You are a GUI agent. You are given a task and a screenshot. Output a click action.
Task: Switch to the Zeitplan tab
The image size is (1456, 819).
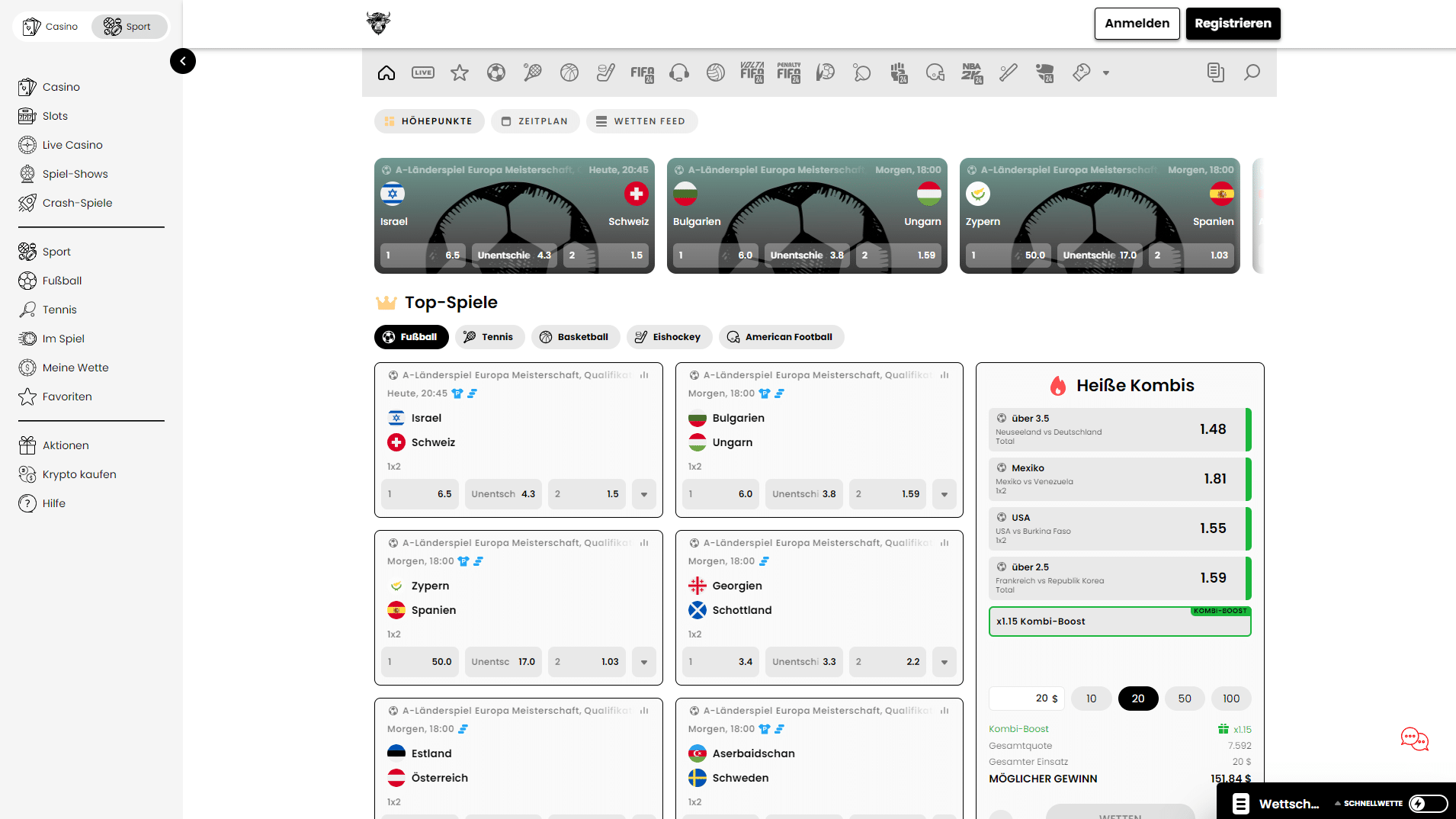pyautogui.click(x=535, y=121)
